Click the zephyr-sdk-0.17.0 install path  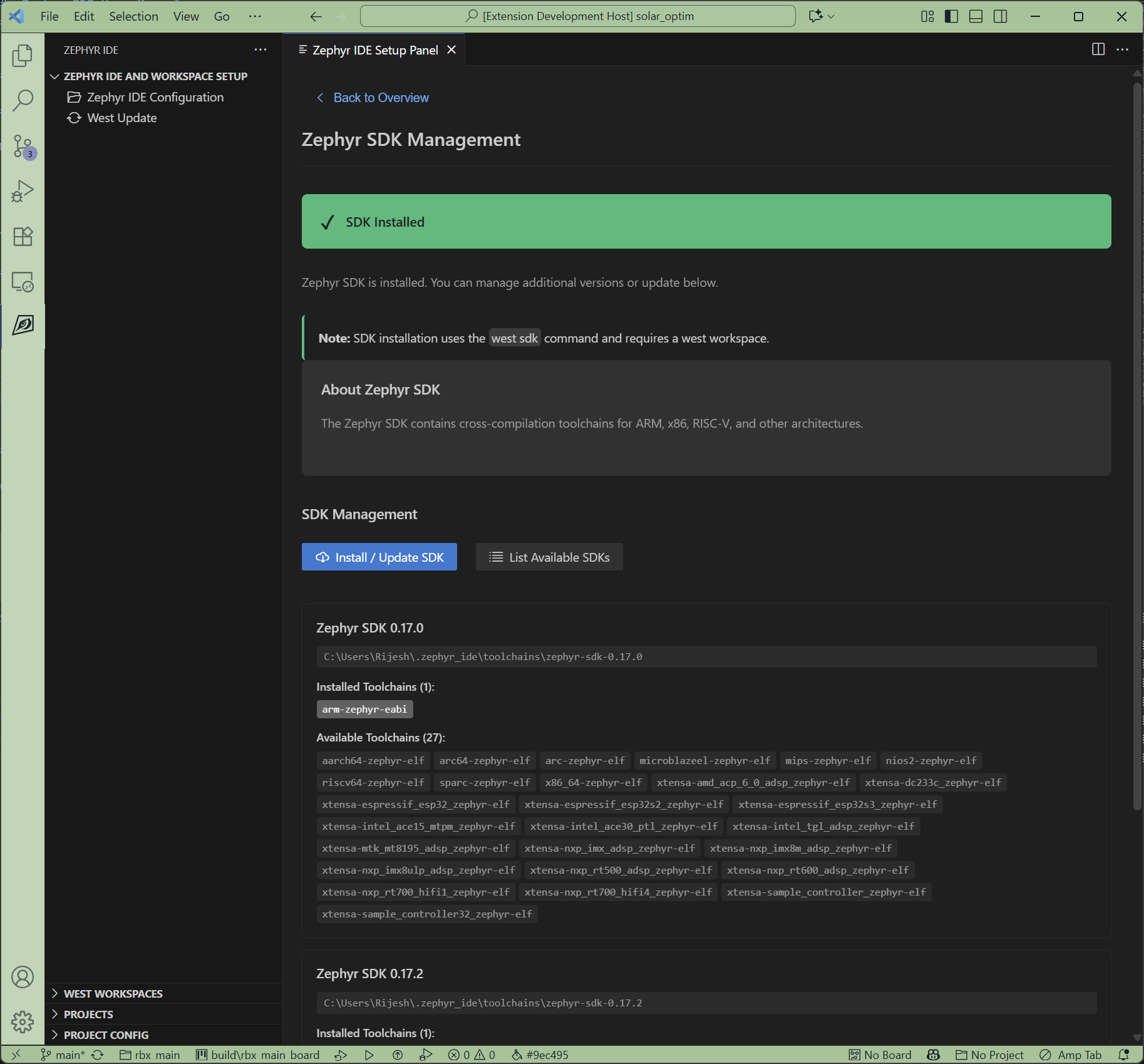(706, 656)
